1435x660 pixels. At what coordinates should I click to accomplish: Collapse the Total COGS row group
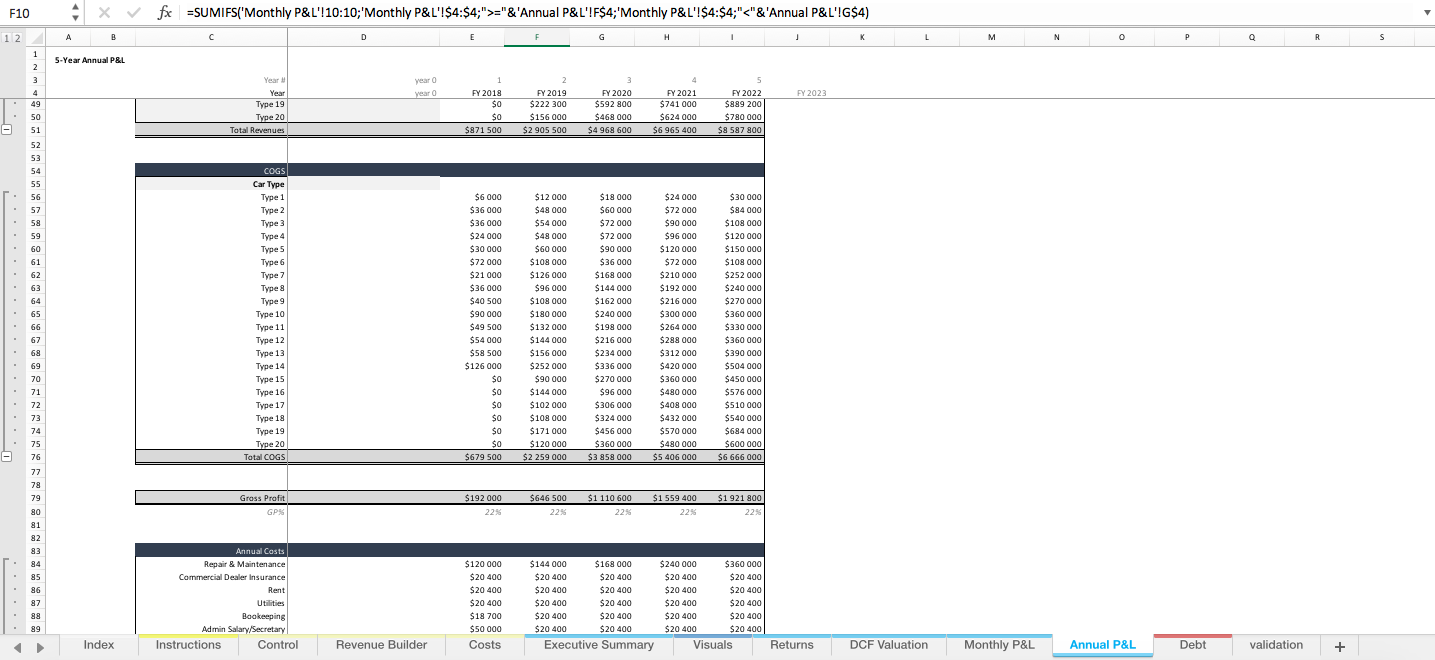(8, 457)
